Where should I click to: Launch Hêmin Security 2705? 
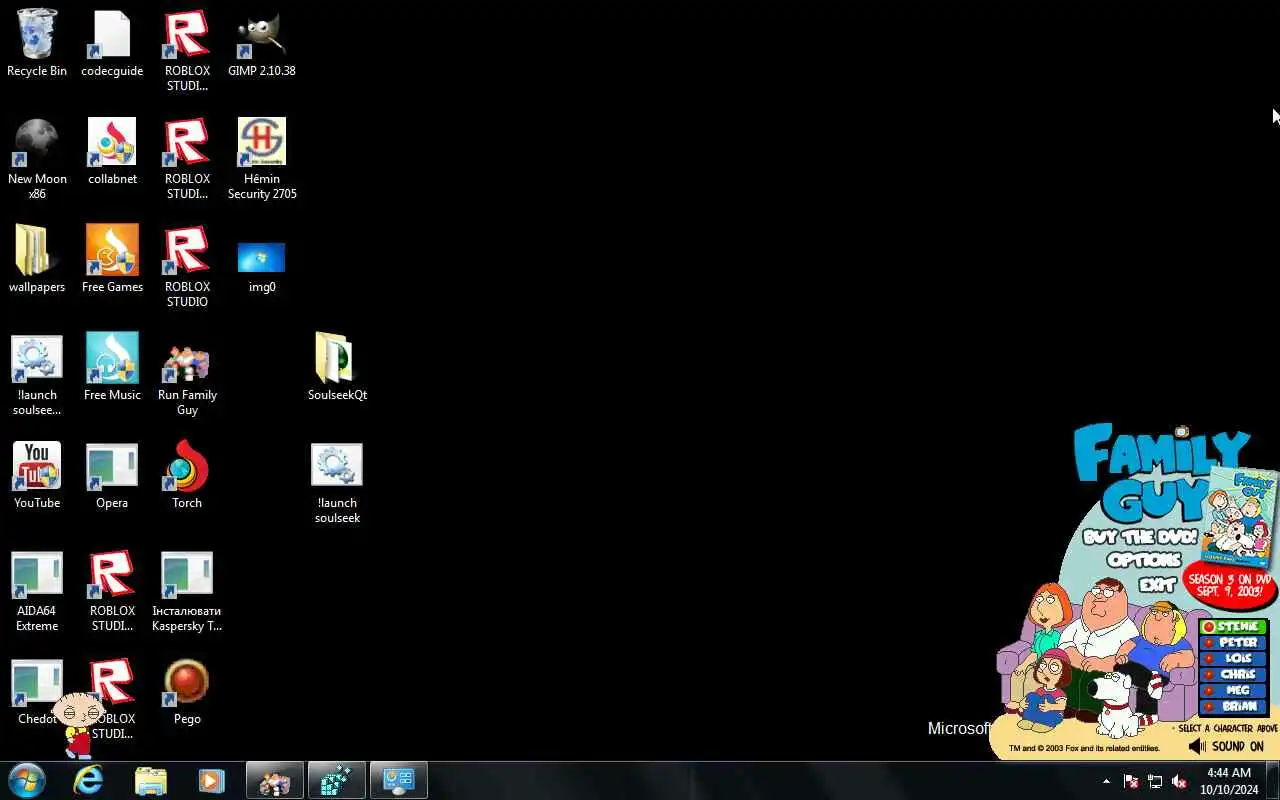[x=262, y=158]
